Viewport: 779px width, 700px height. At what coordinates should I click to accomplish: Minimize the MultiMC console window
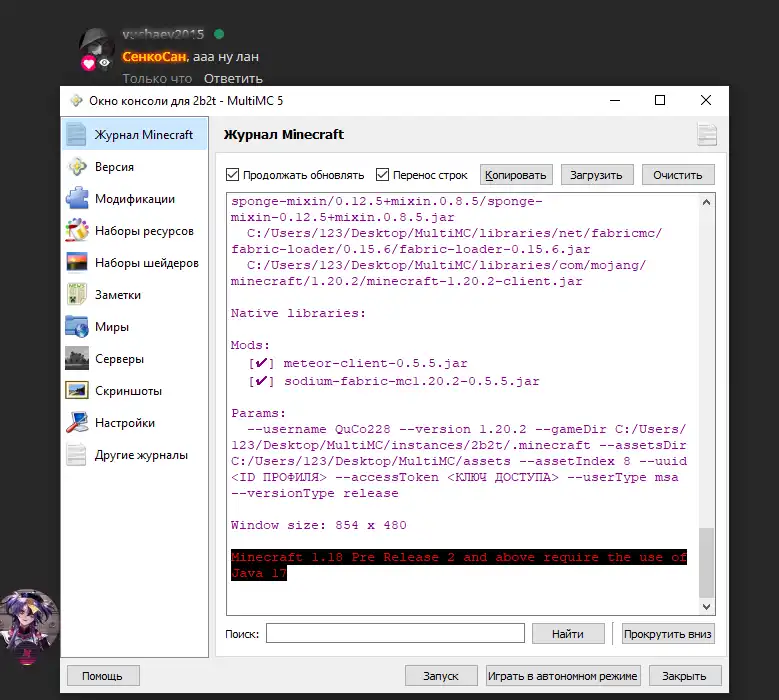coord(615,100)
